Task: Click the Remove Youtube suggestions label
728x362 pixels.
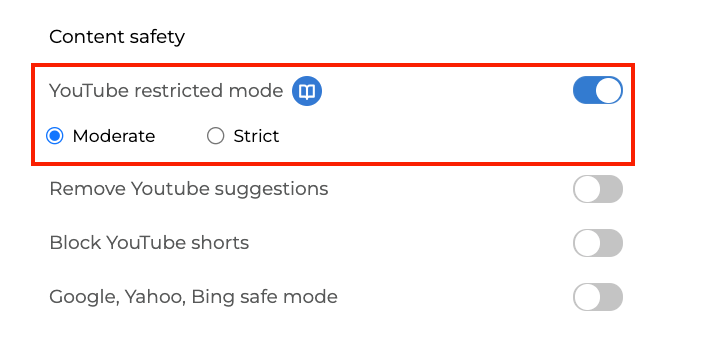Action: coord(188,189)
